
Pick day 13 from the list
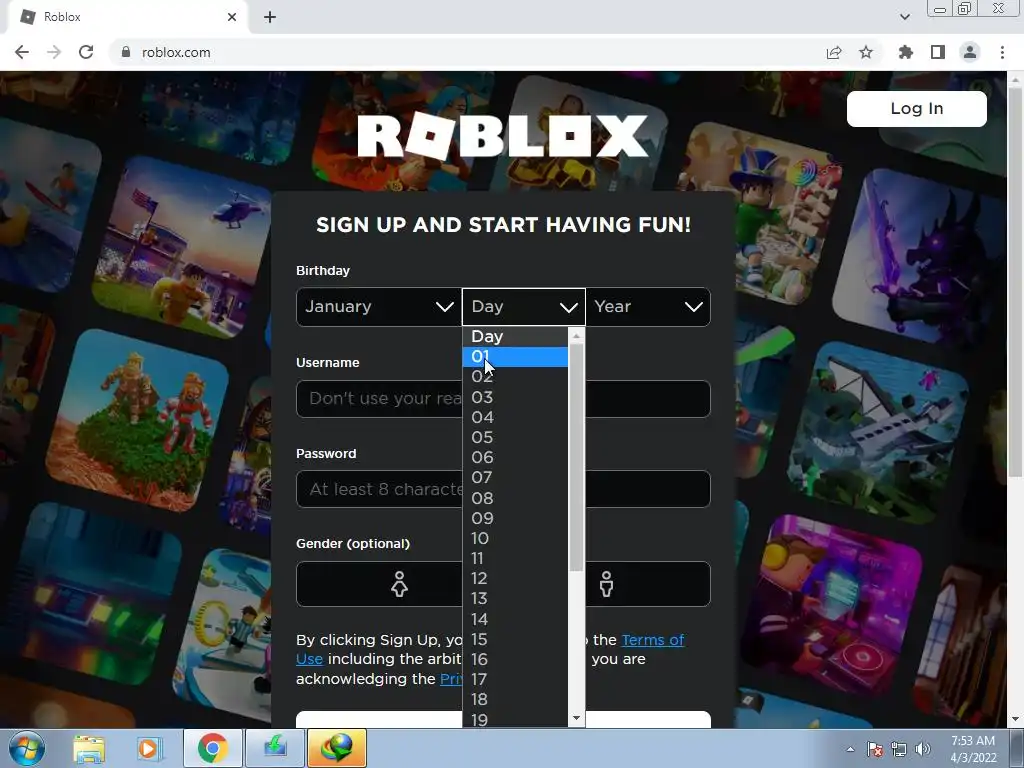click(515, 598)
